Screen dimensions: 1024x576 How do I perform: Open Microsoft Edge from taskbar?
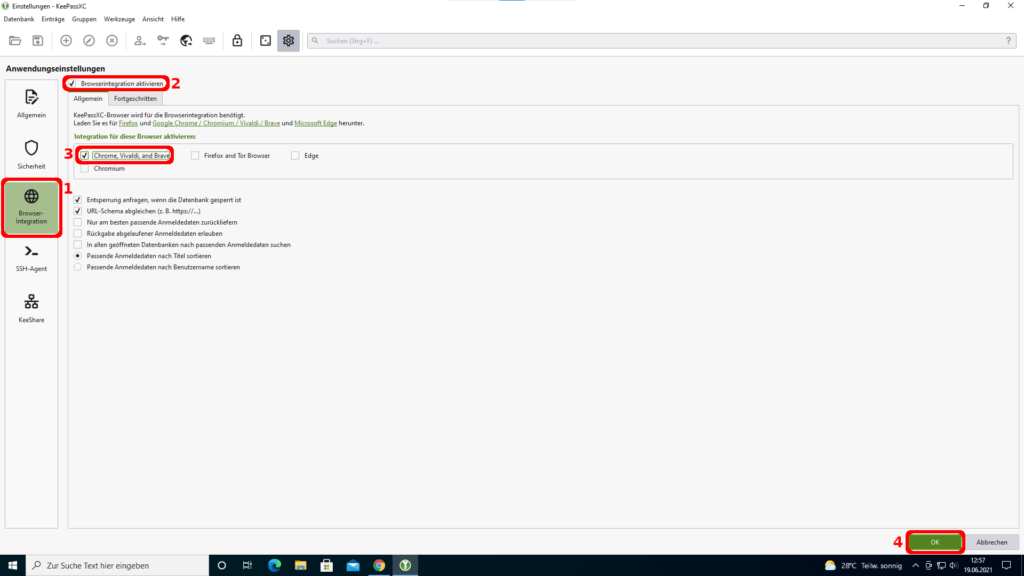(274, 566)
